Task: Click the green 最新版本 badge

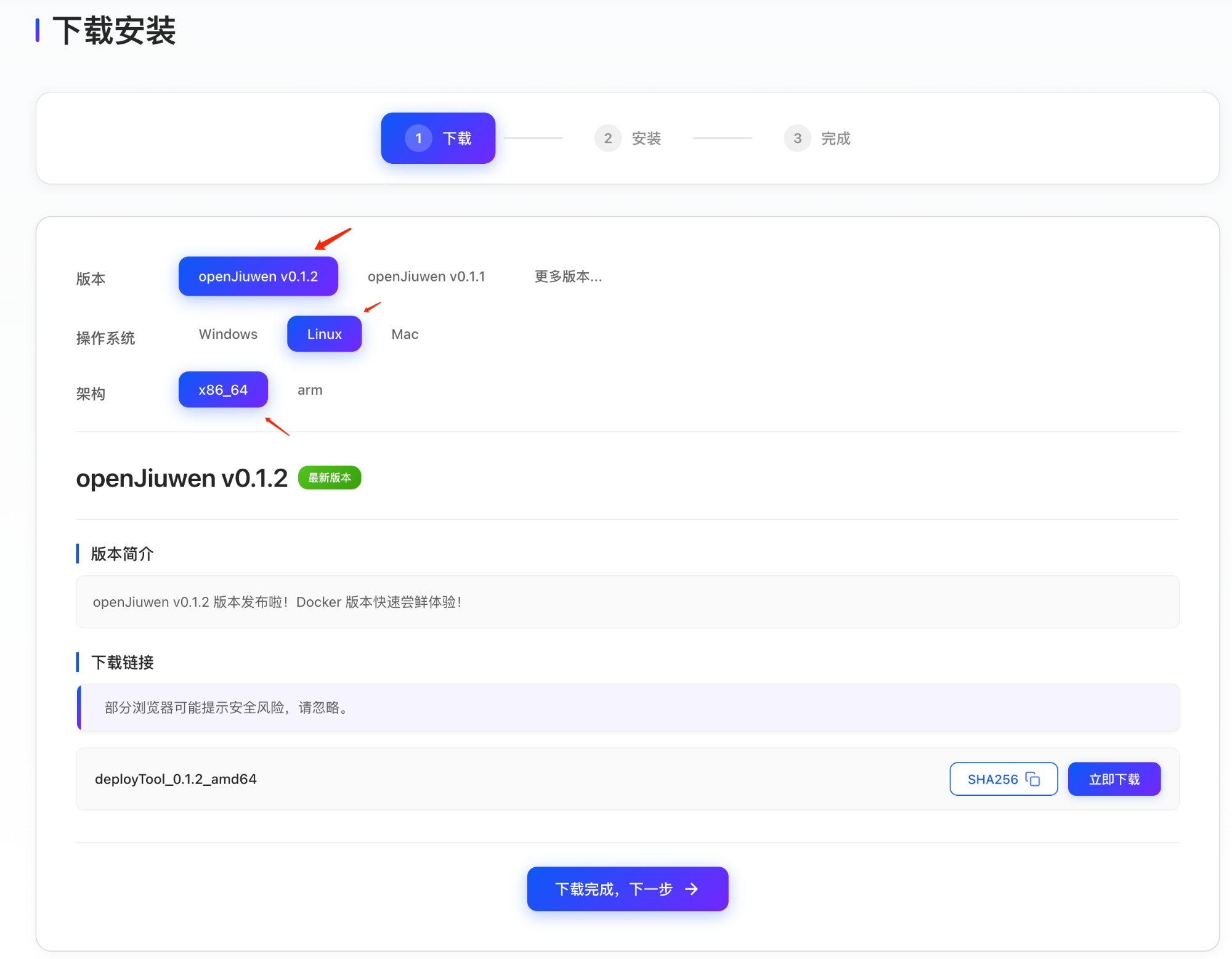Action: (x=330, y=478)
